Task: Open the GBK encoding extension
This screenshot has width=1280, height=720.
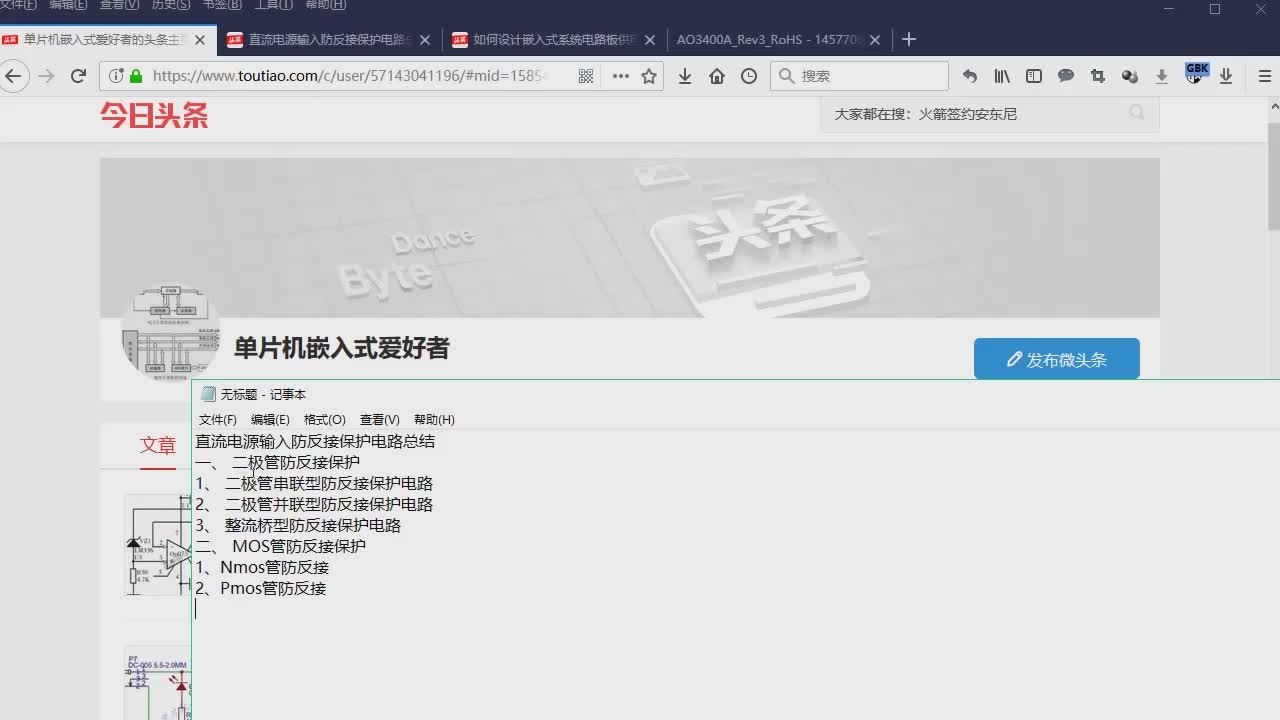Action: pyautogui.click(x=1196, y=73)
